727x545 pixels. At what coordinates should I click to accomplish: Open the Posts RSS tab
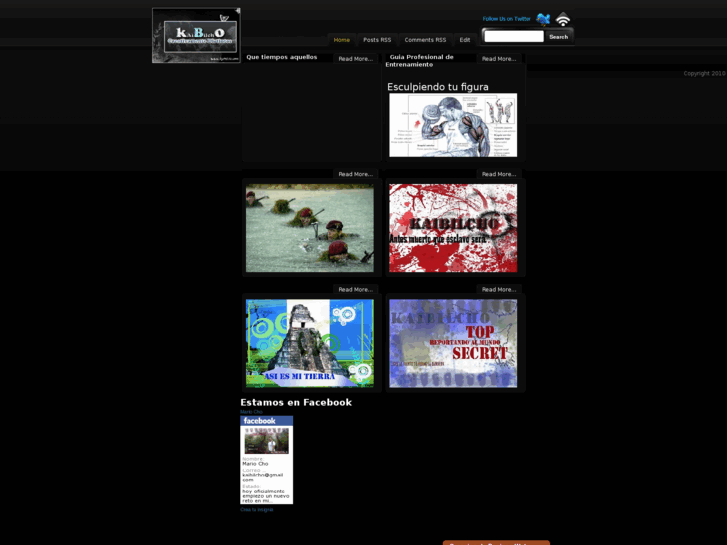[x=377, y=40]
